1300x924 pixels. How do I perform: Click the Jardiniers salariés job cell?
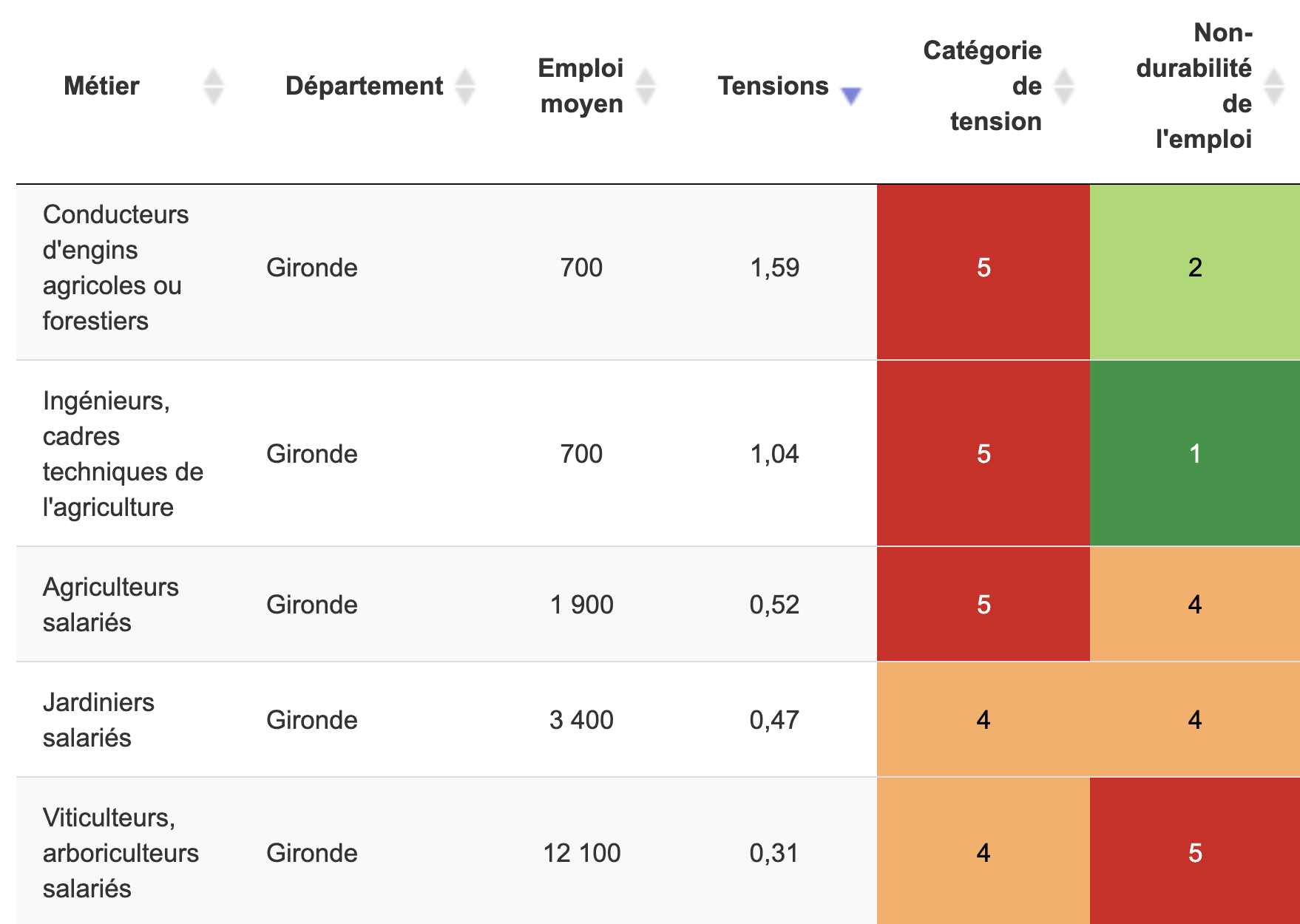[x=98, y=720]
